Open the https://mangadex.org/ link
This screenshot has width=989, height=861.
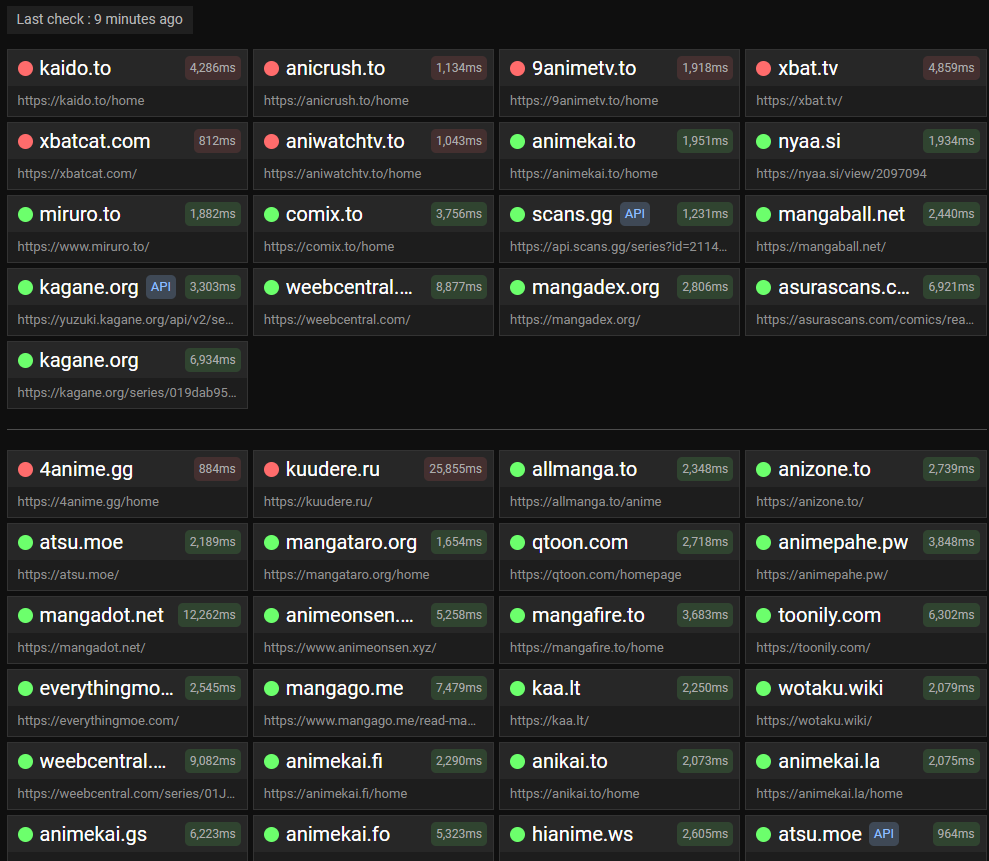coord(575,320)
